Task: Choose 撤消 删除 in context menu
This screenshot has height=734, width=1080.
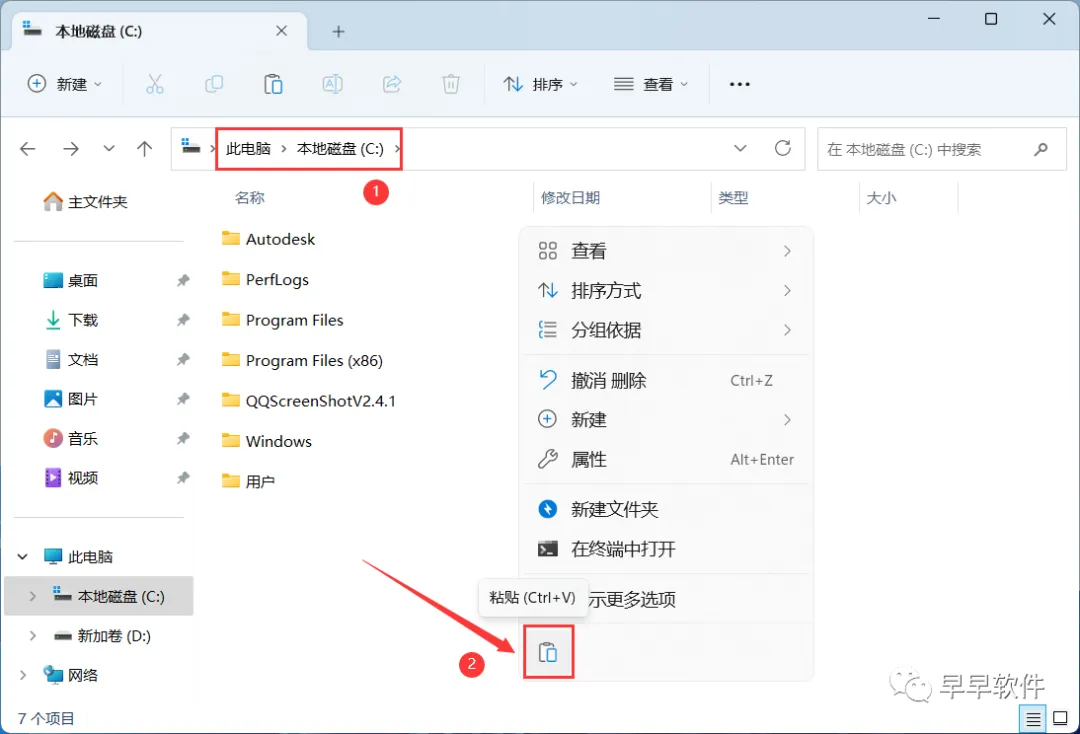Action: (666, 381)
